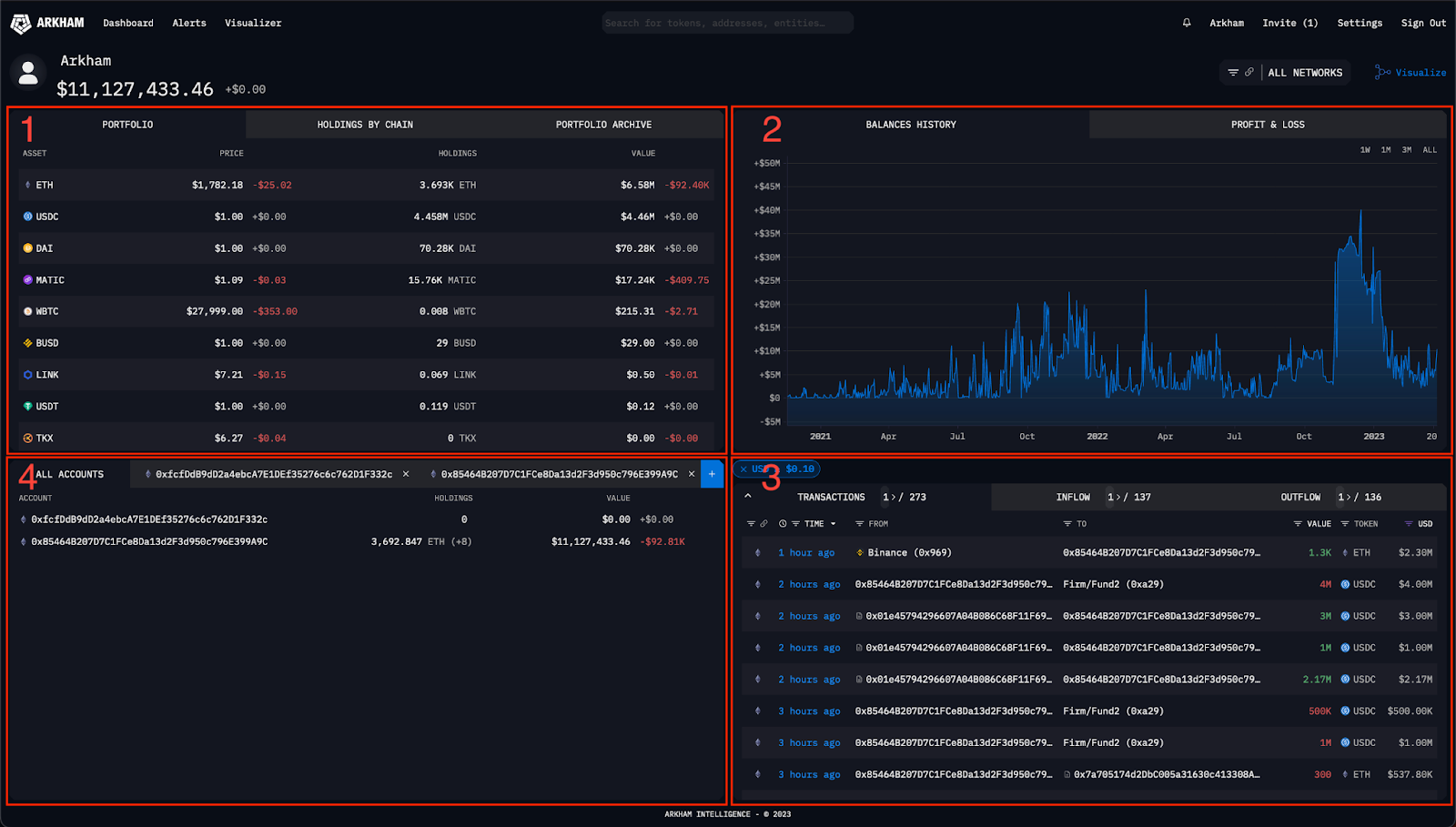The height and width of the screenshot is (827, 1456).
Task: Remove the USD $0.10 filter chip
Action: (743, 469)
